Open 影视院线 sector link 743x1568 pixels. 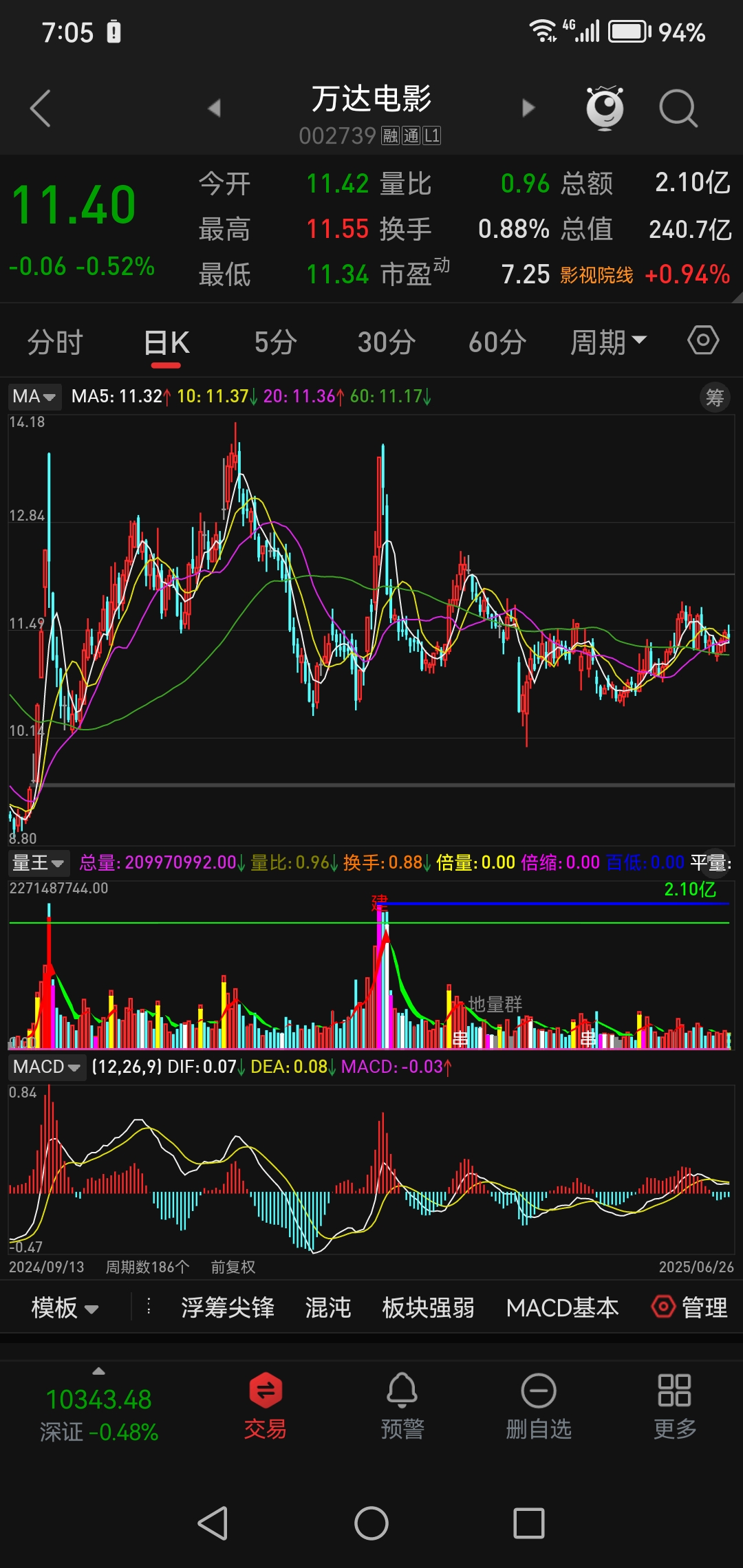click(596, 275)
